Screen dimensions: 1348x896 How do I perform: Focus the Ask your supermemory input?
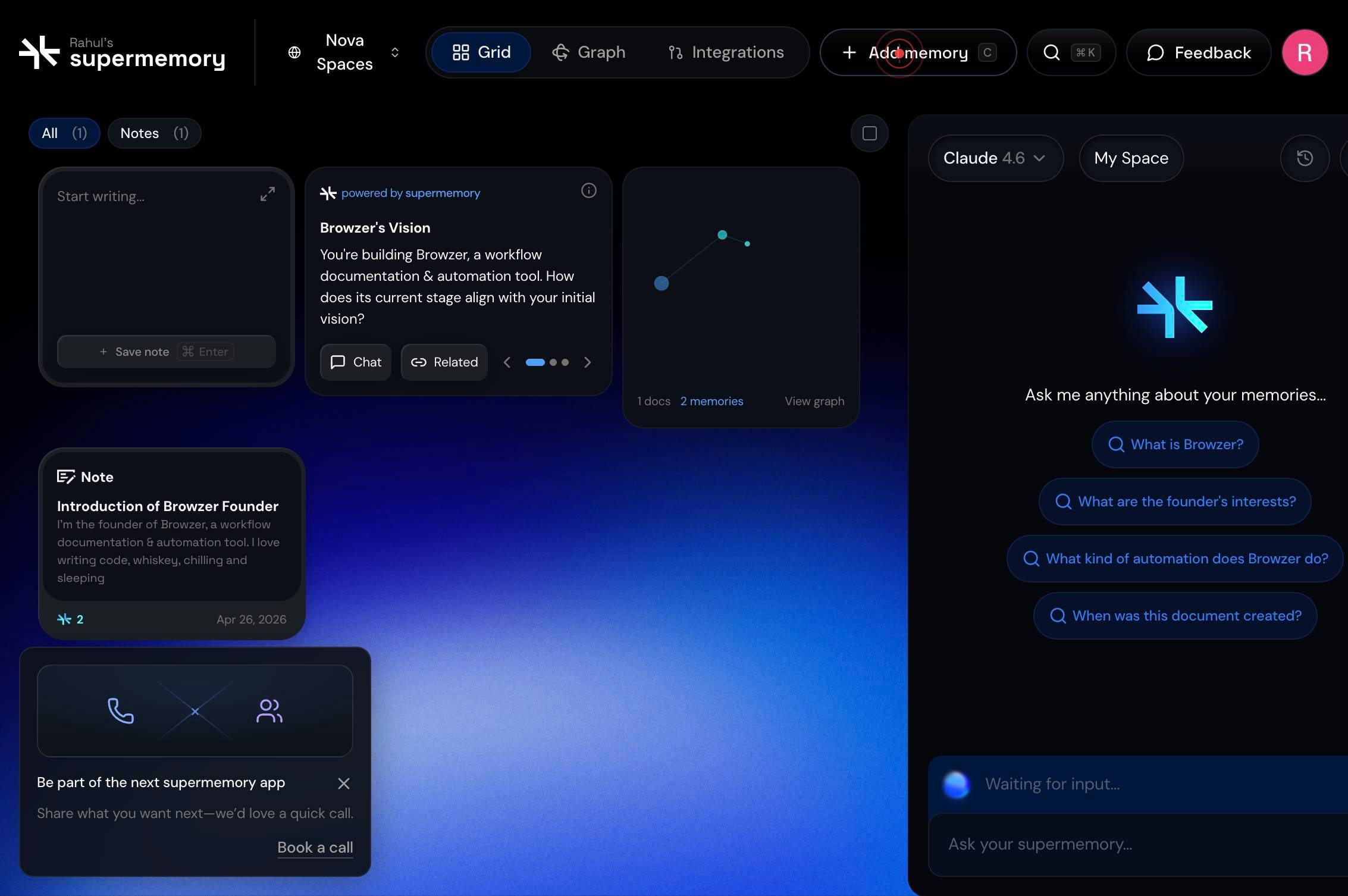[1138, 844]
